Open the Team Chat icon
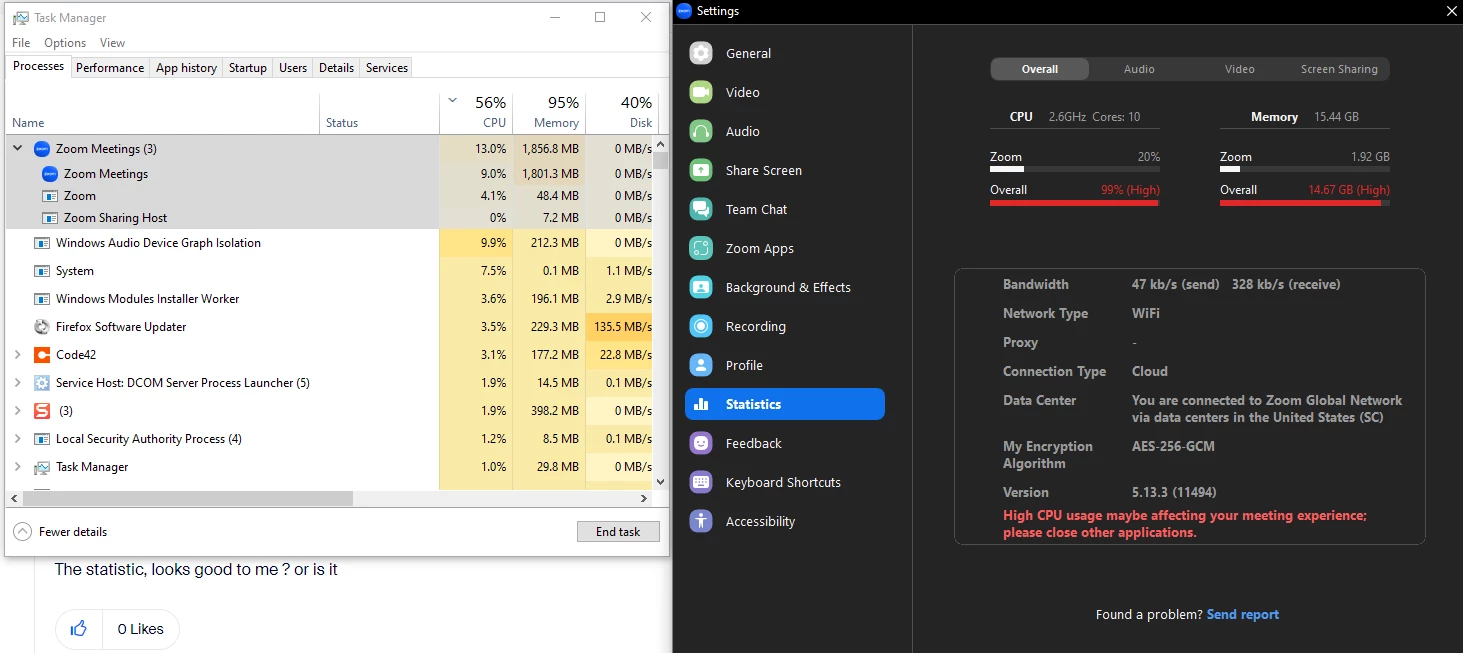This screenshot has height=653, width=1463. (701, 209)
